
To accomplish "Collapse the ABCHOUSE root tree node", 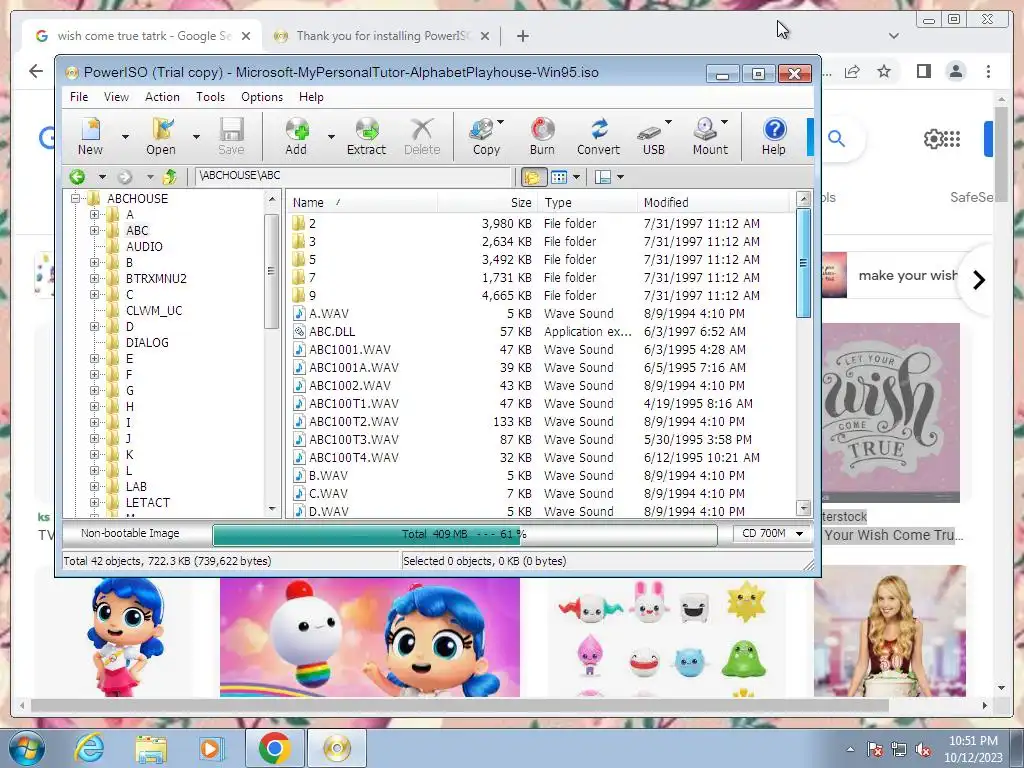I will [76, 199].
